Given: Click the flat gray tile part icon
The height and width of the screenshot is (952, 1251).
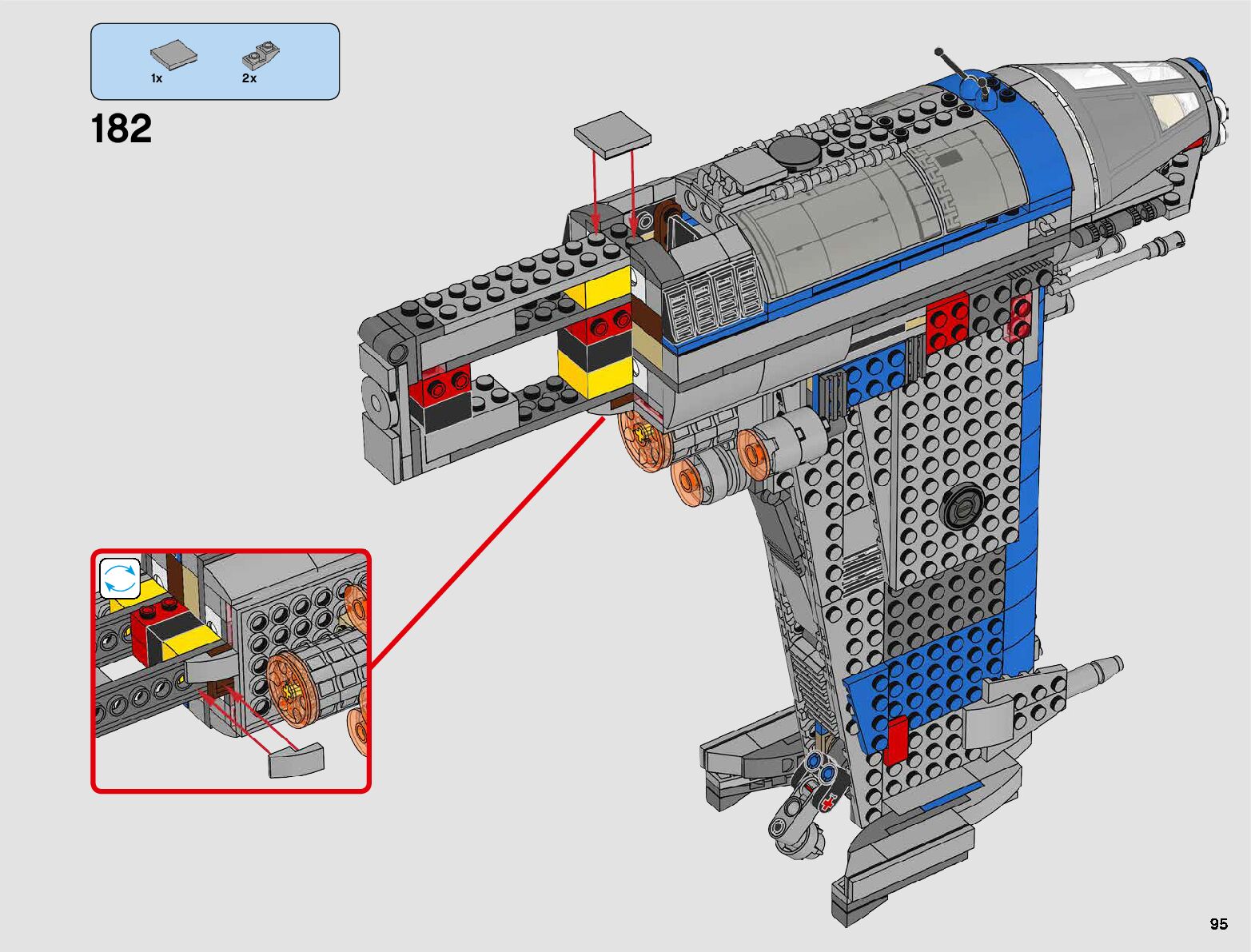Looking at the screenshot, I should pos(174,54).
